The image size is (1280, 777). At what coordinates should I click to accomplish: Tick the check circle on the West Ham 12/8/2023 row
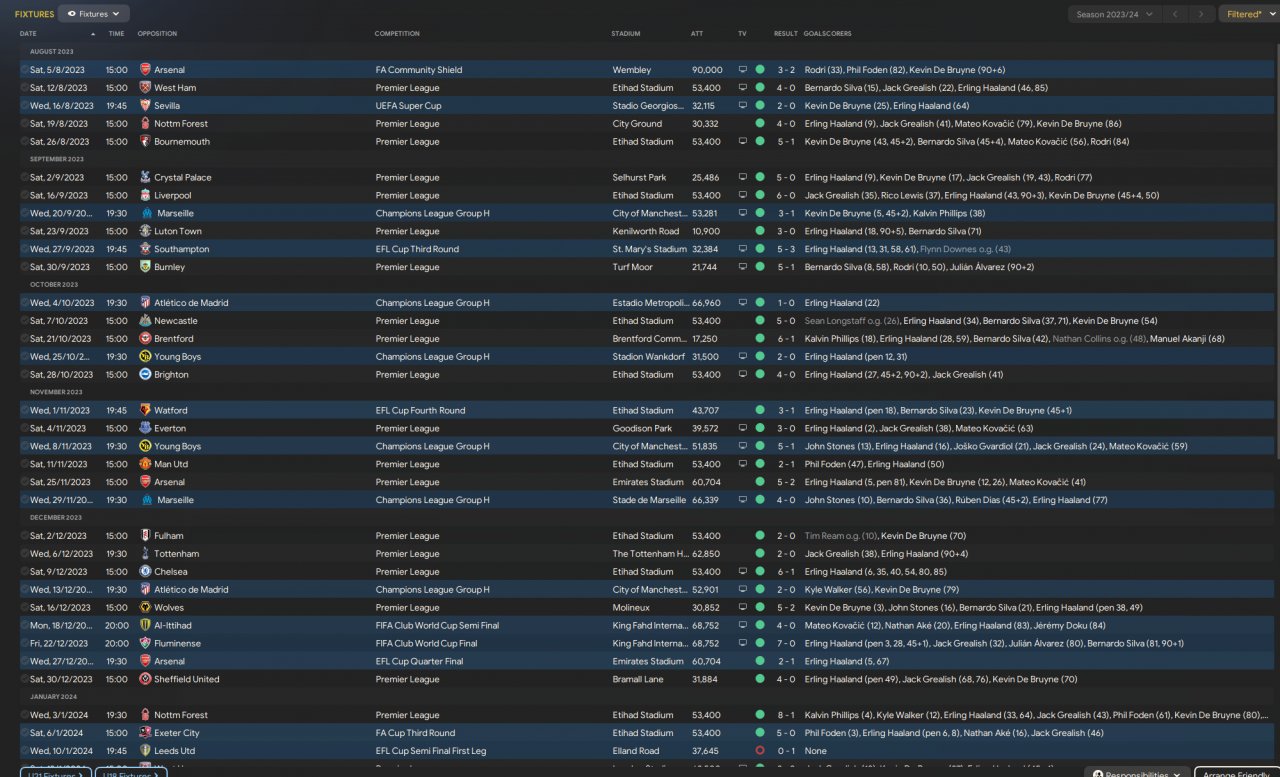25,88
